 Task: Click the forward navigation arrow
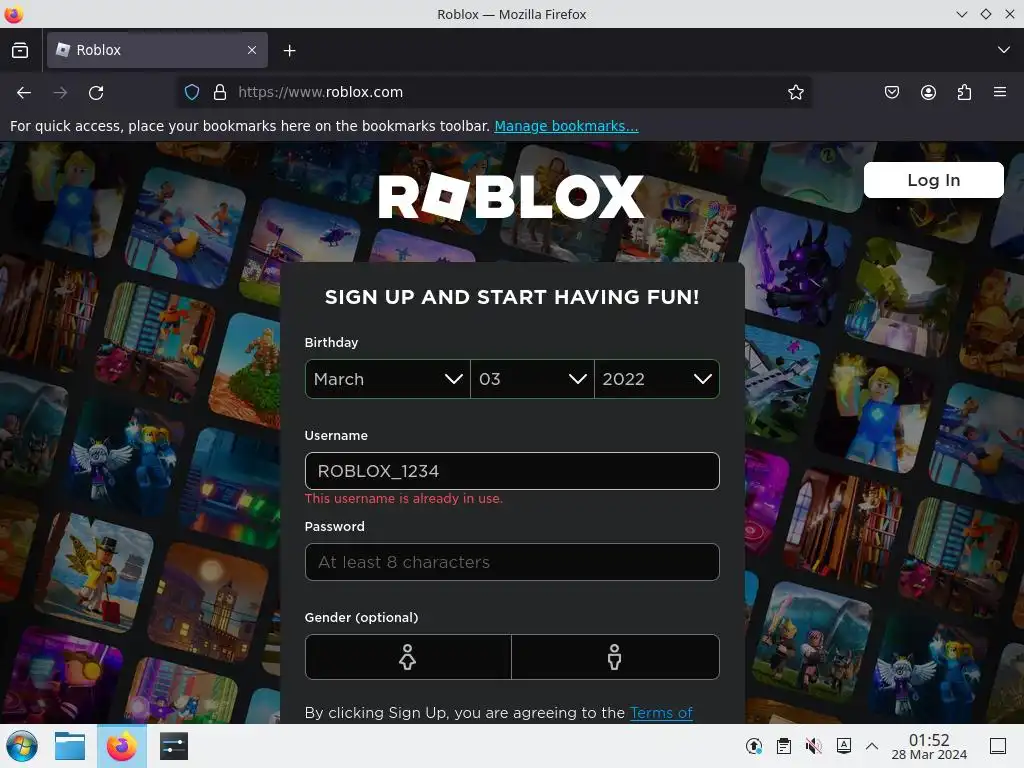60,93
